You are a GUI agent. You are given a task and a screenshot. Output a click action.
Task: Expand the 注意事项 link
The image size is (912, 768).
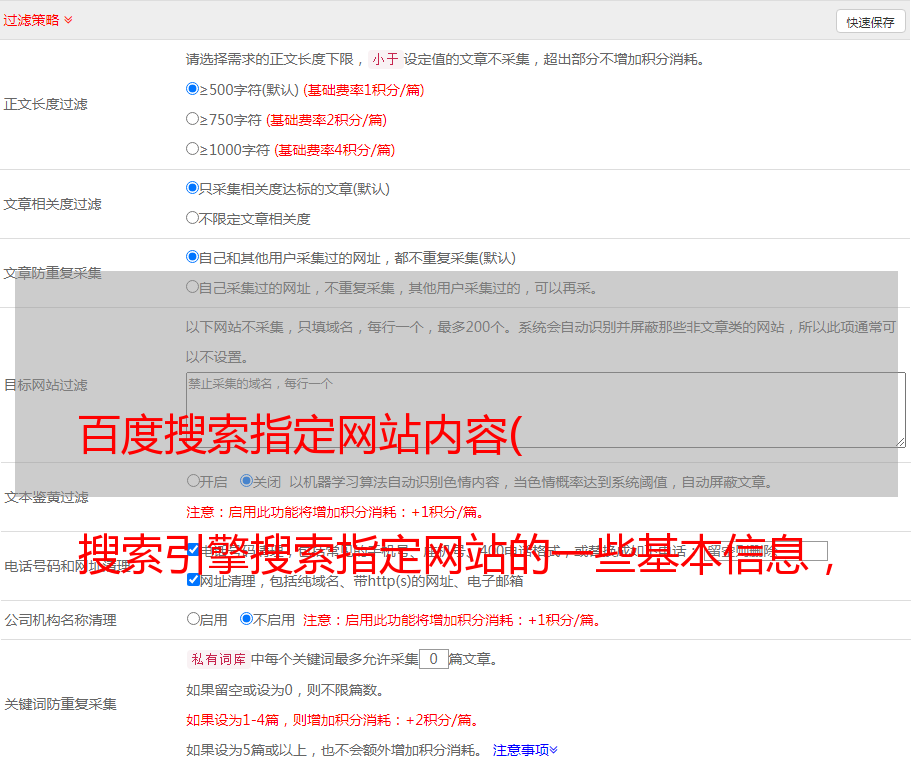coord(525,750)
